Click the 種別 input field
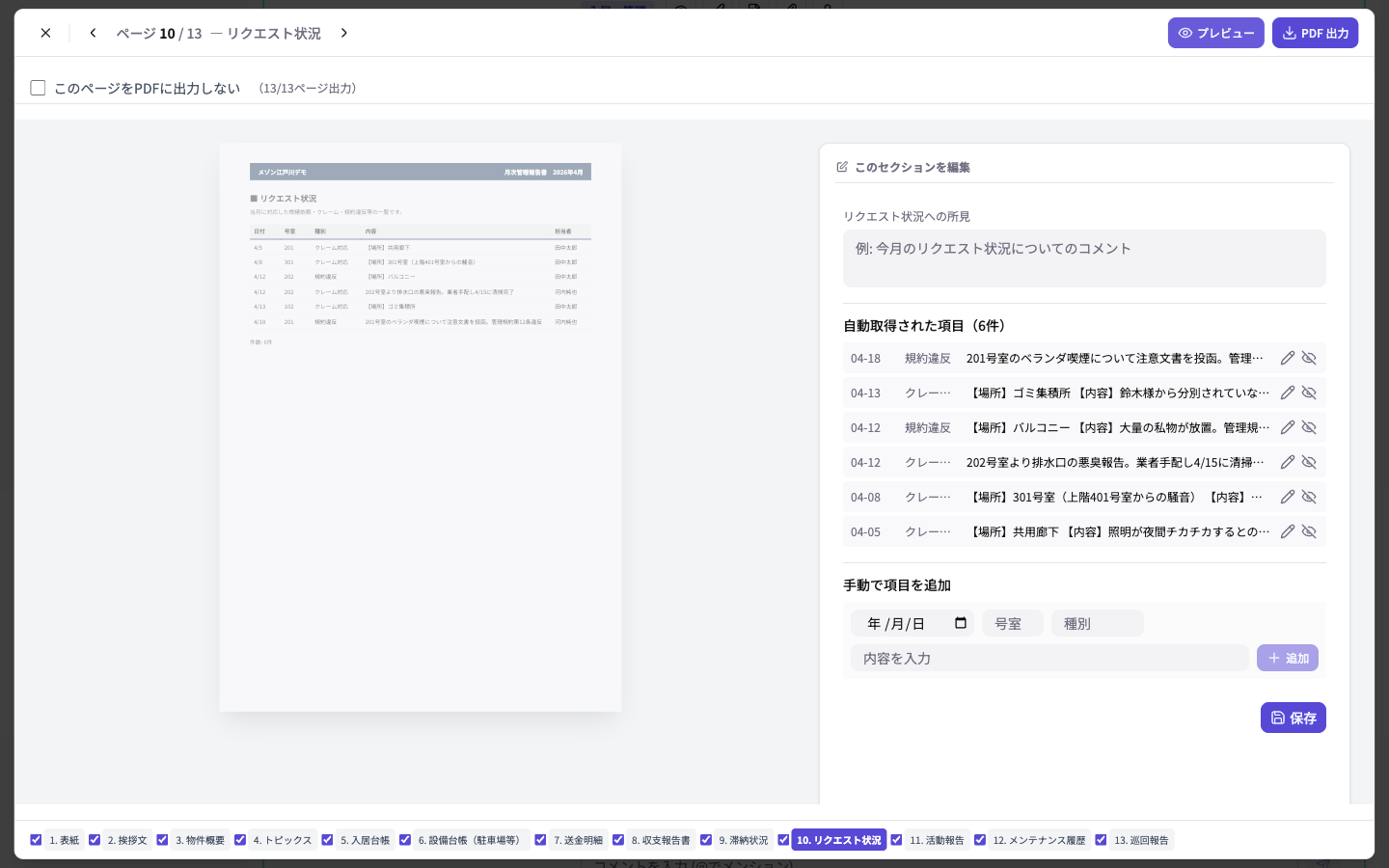The width and height of the screenshot is (1389, 868). pyautogui.click(x=1097, y=623)
